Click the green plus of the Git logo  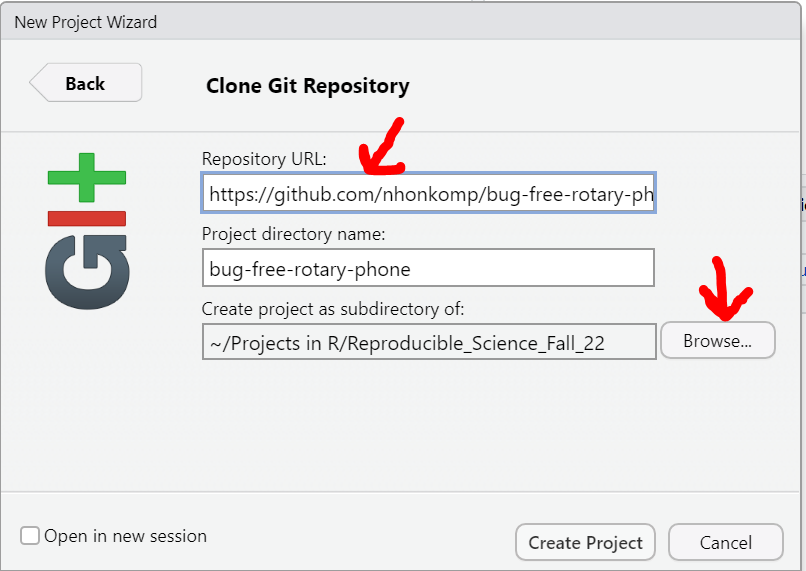[x=86, y=177]
